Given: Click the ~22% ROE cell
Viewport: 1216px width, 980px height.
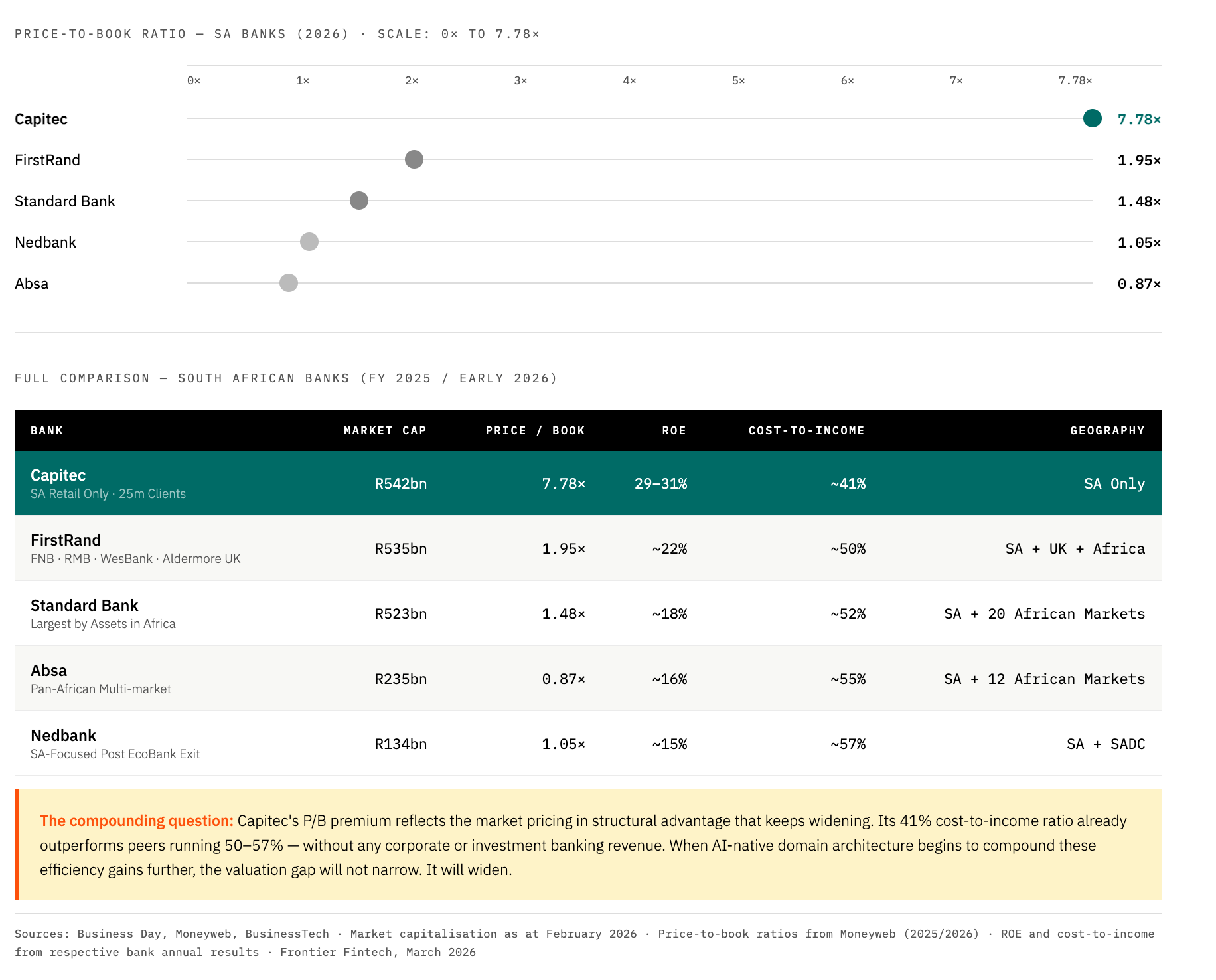Looking at the screenshot, I should point(669,548).
